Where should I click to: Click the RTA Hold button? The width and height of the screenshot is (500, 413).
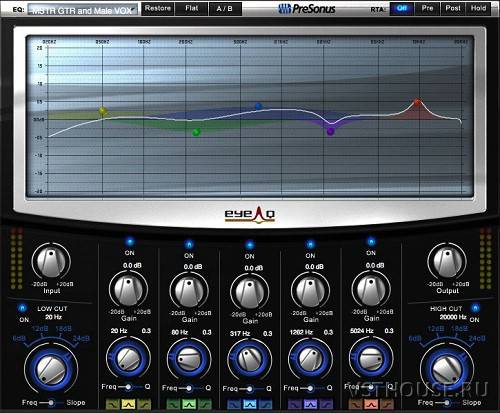(x=478, y=8)
